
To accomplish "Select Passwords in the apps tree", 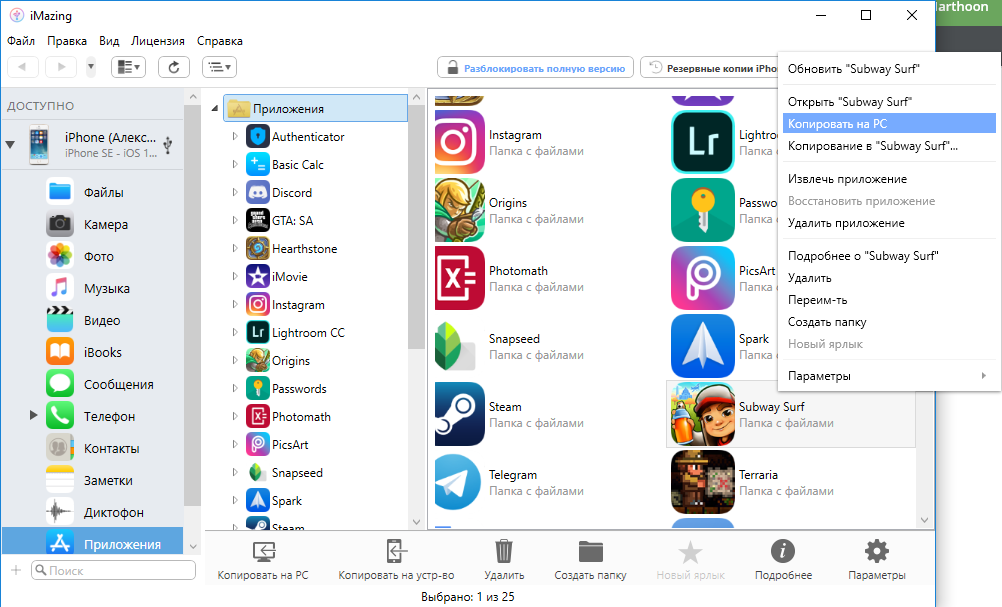I will 299,388.
